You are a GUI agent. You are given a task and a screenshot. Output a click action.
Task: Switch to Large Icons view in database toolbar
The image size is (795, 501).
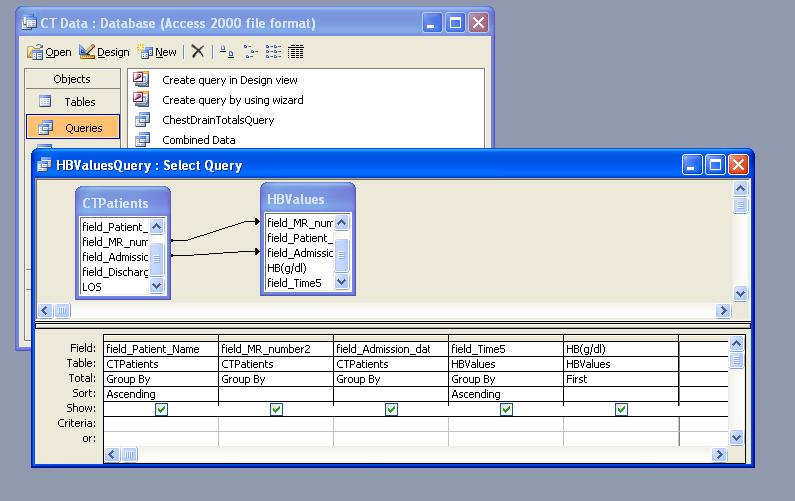tap(227, 51)
